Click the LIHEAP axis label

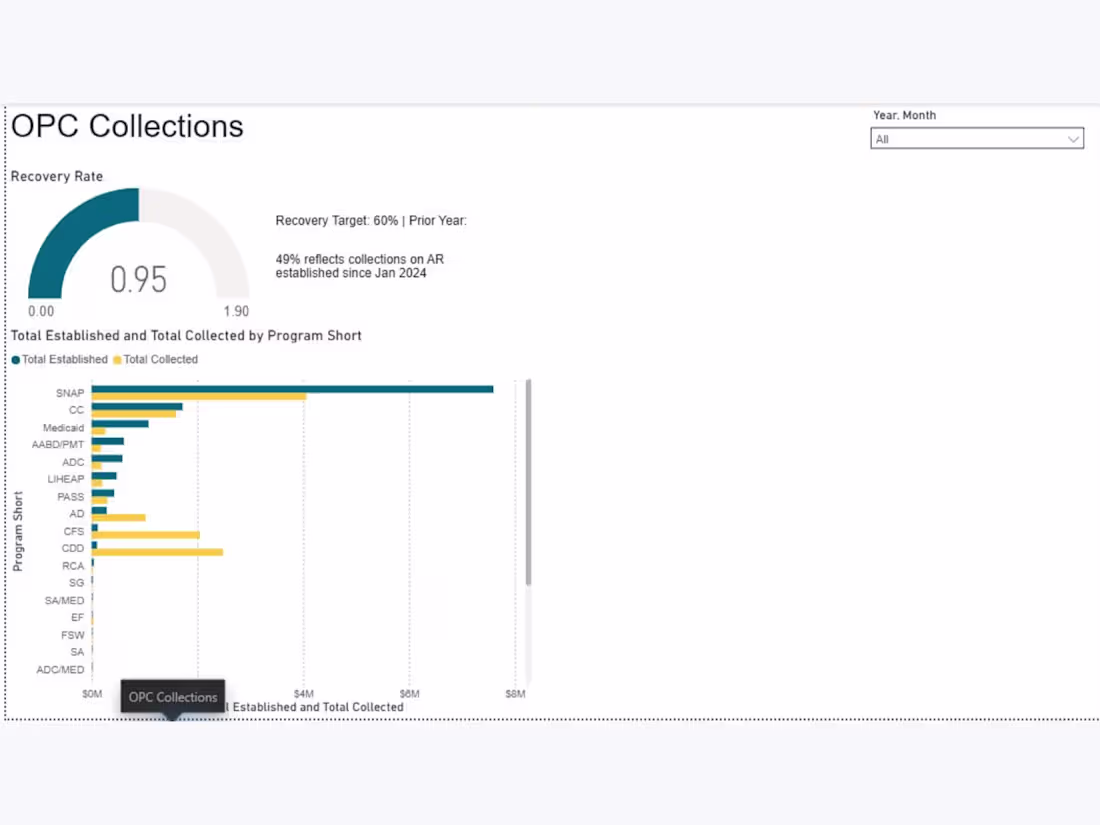[x=65, y=479]
